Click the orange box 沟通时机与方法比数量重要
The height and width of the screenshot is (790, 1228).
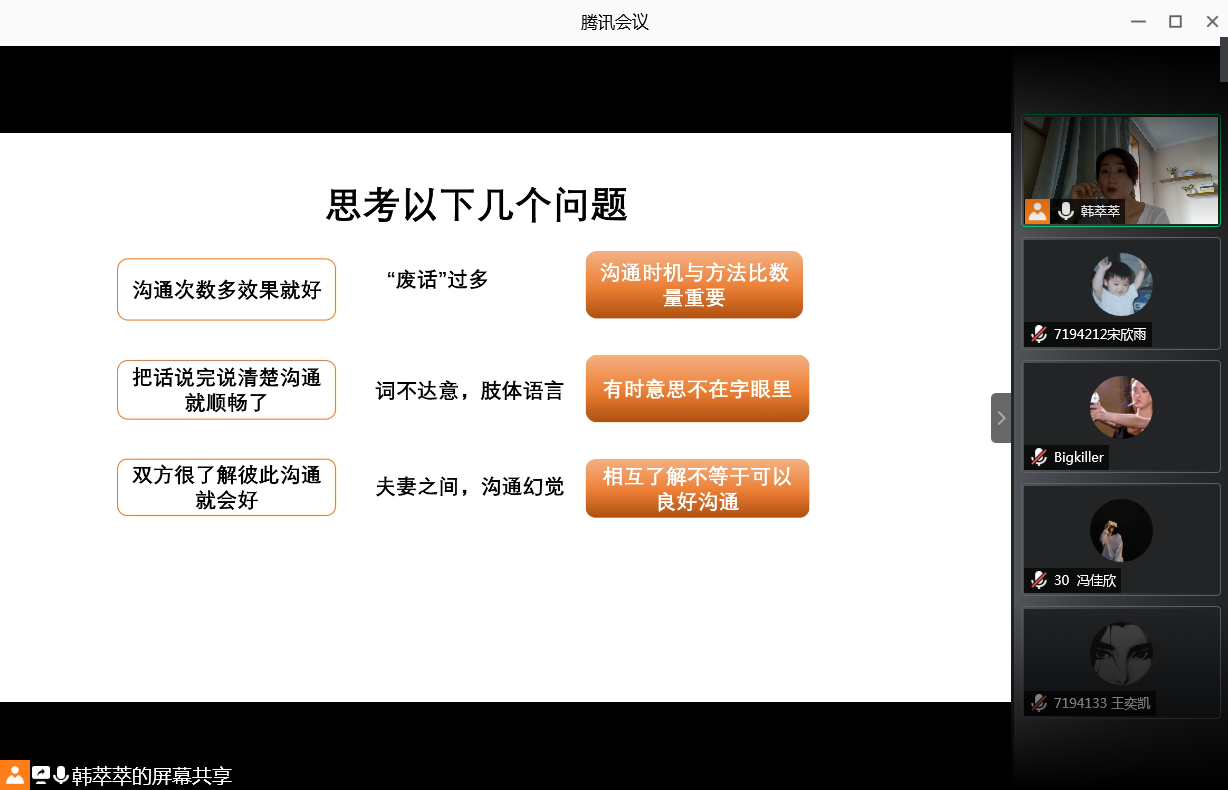(x=694, y=285)
